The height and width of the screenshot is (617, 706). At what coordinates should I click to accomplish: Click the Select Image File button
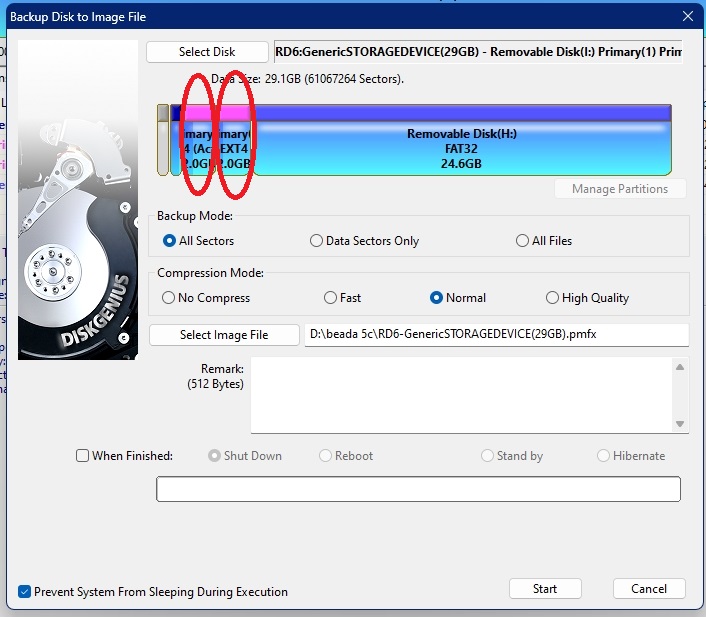[x=224, y=335]
